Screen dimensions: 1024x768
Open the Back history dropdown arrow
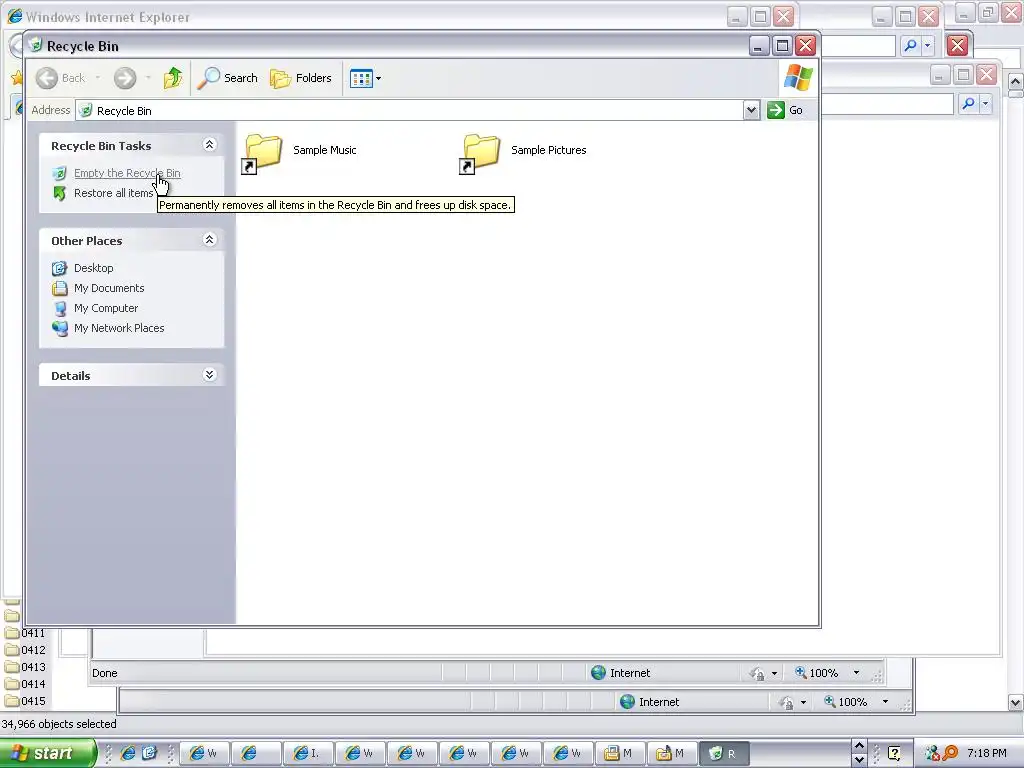tap(98, 78)
